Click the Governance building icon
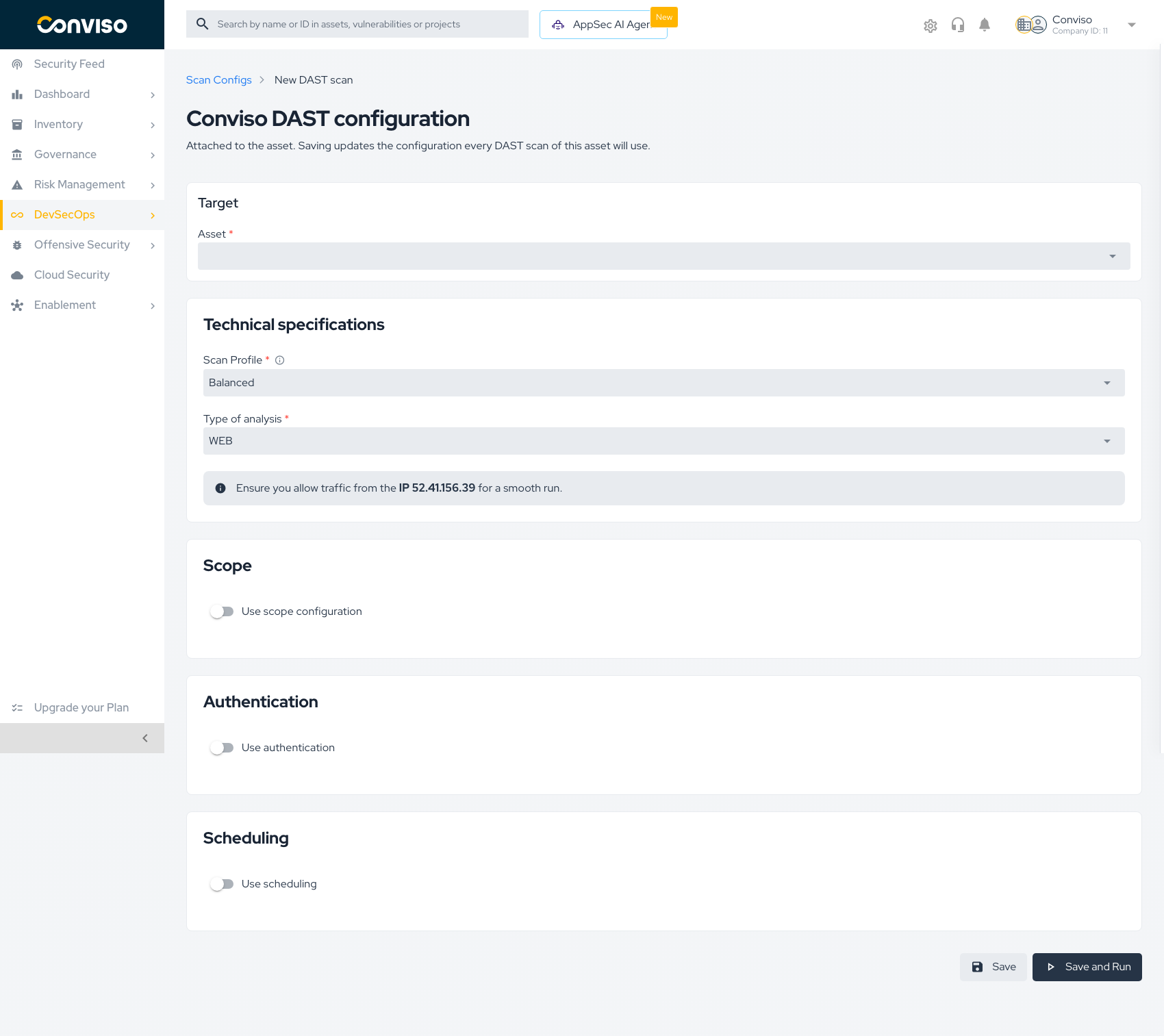This screenshot has width=1164, height=1036. [x=17, y=155]
